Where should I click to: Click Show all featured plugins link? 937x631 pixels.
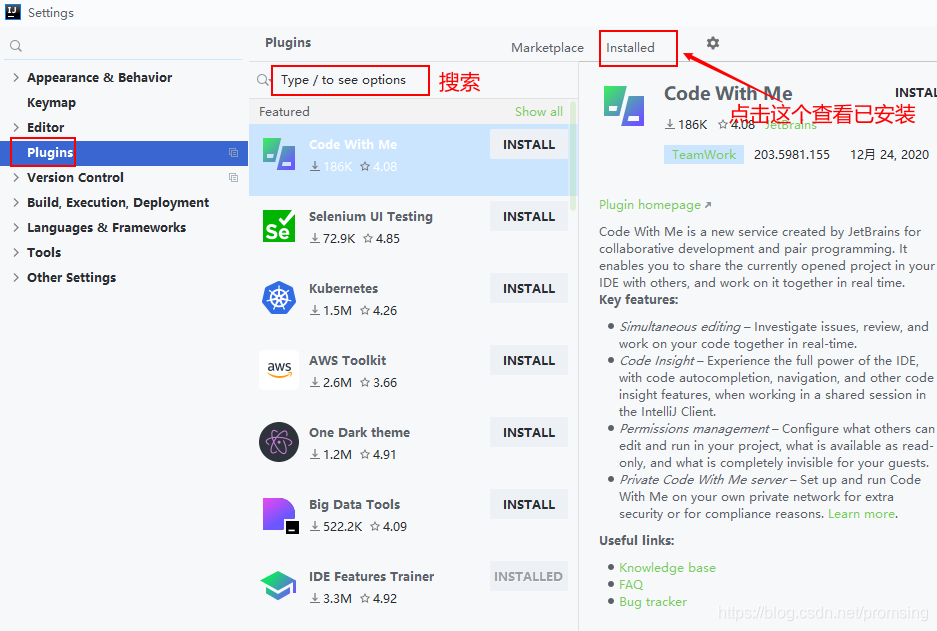click(538, 112)
